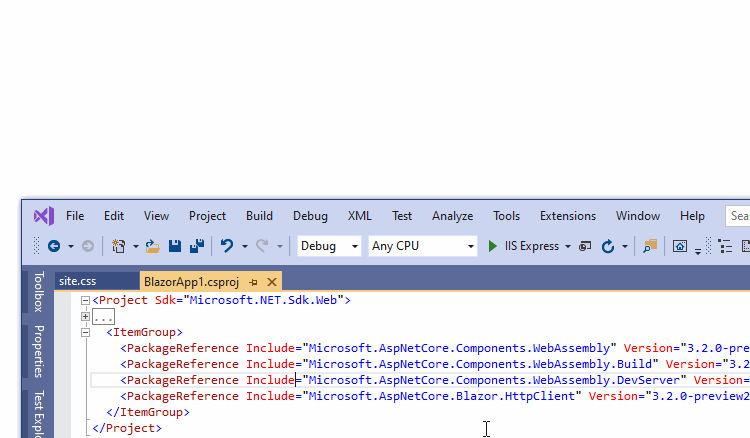This screenshot has width=750, height=438.
Task: Click the </Project> closing tag
Action: (127, 428)
